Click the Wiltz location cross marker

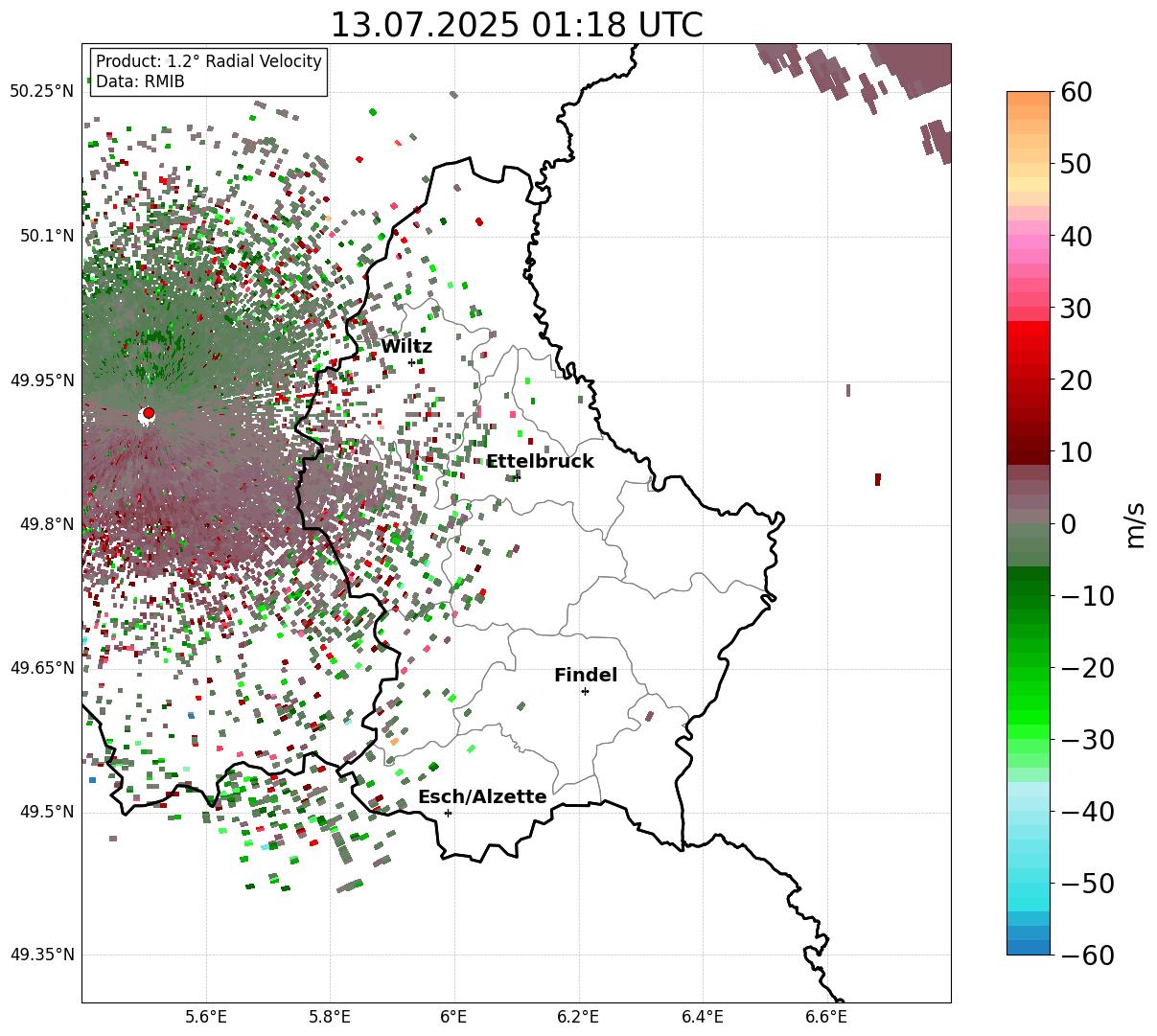[x=412, y=362]
